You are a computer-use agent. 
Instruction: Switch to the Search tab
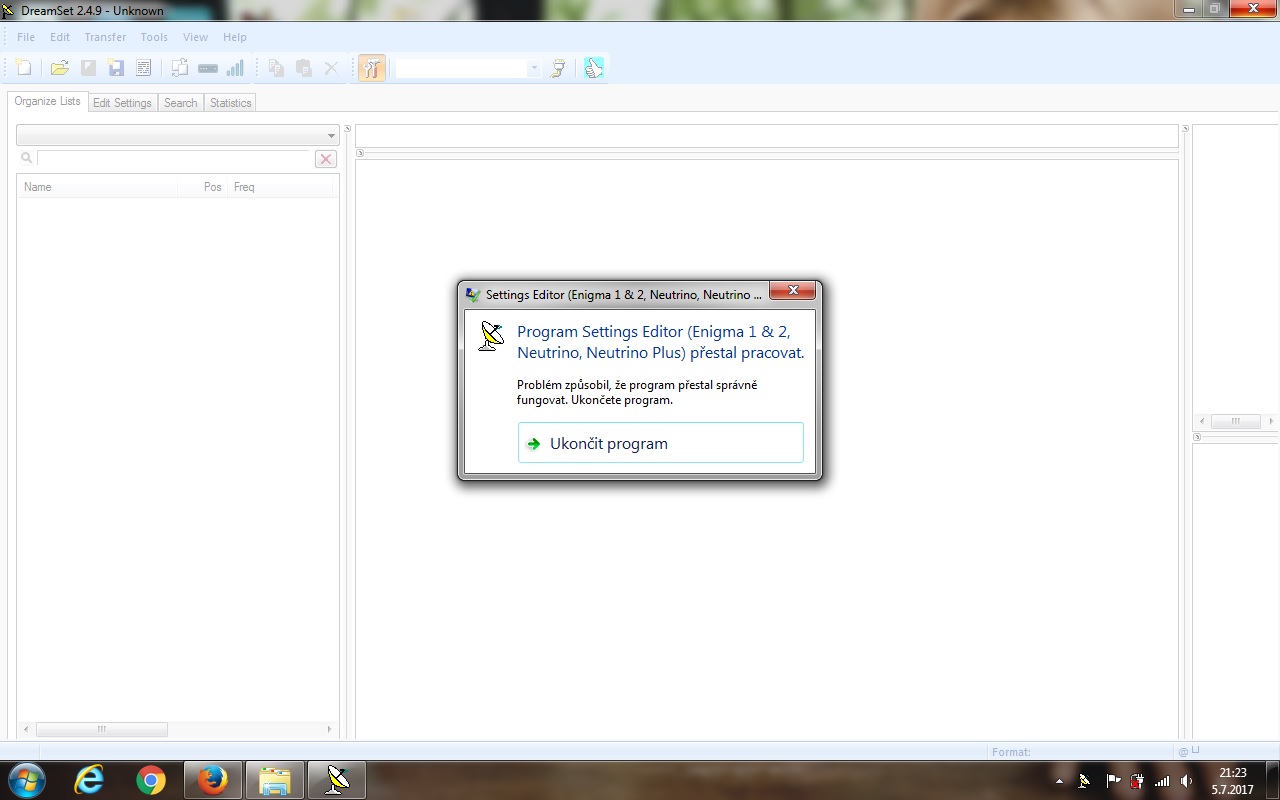[181, 103]
